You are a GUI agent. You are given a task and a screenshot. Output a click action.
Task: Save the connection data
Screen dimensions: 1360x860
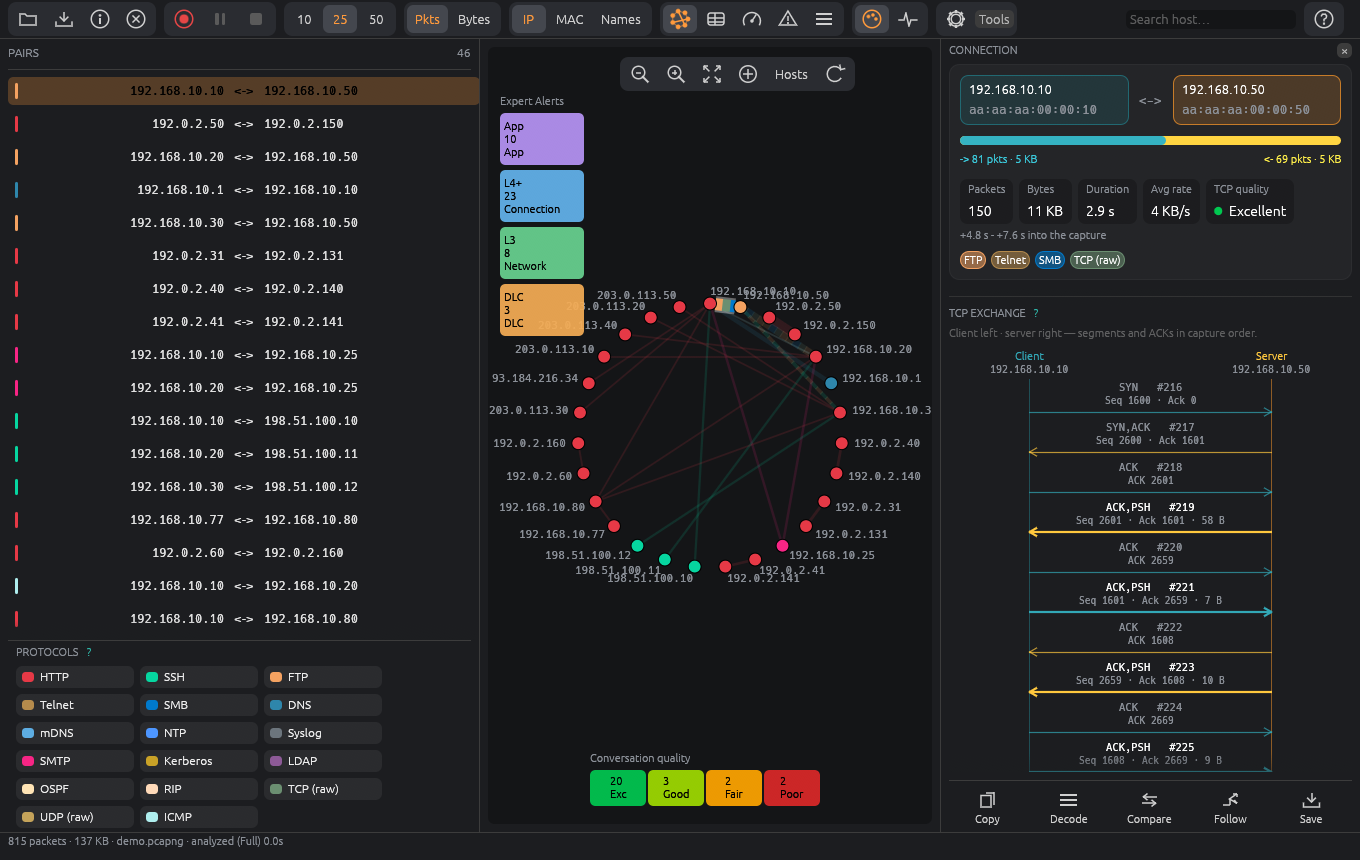(1311, 808)
